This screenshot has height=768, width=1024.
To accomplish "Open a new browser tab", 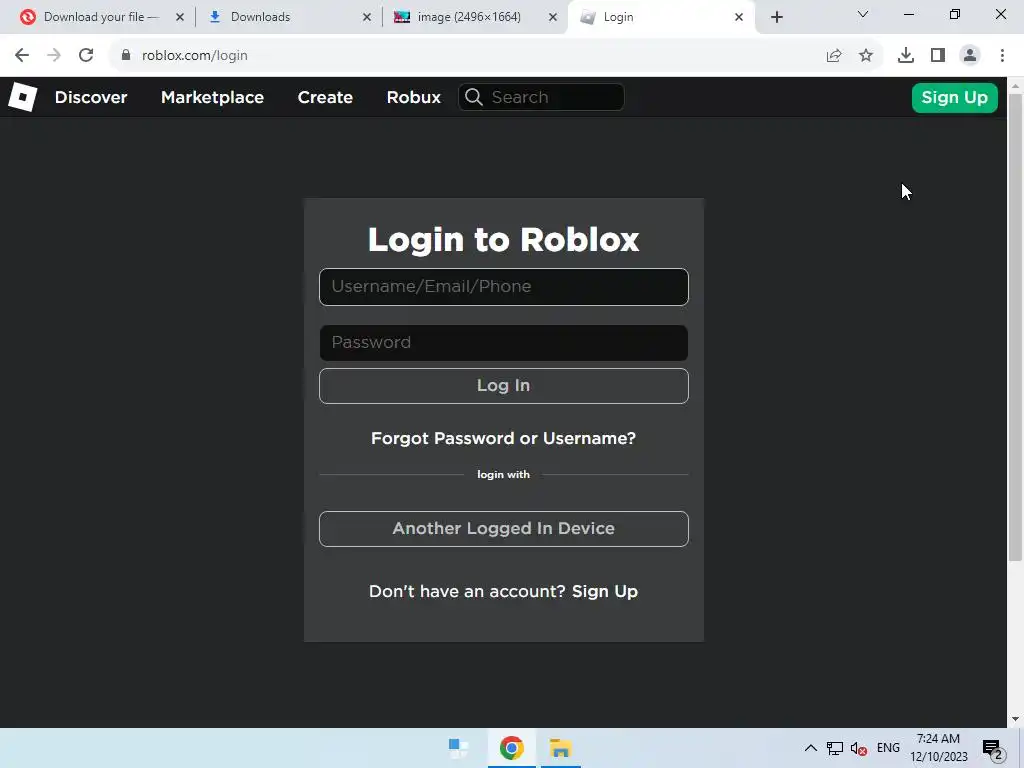I will click(x=776, y=17).
